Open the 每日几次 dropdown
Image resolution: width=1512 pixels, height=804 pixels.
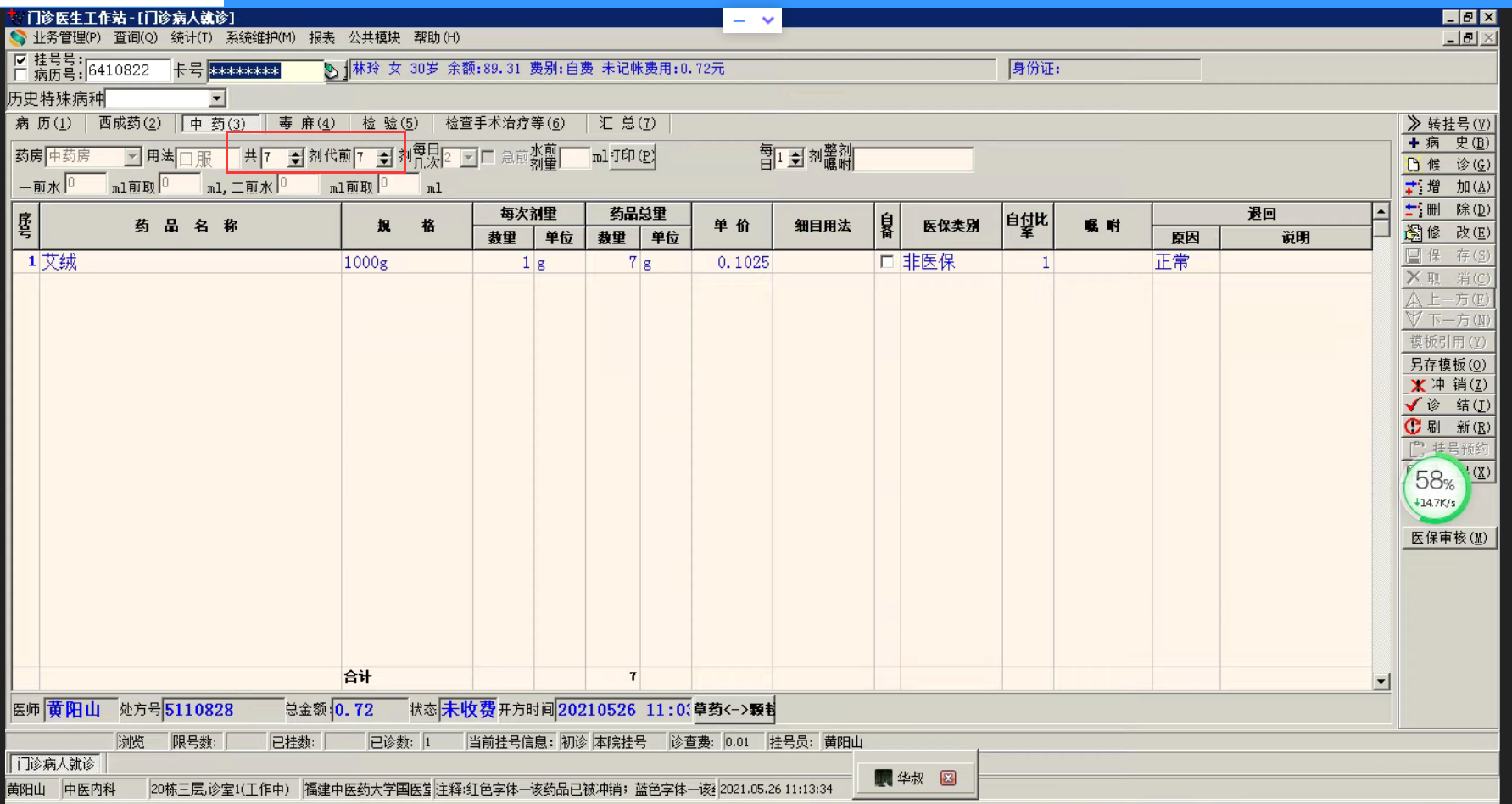pyautogui.click(x=468, y=158)
